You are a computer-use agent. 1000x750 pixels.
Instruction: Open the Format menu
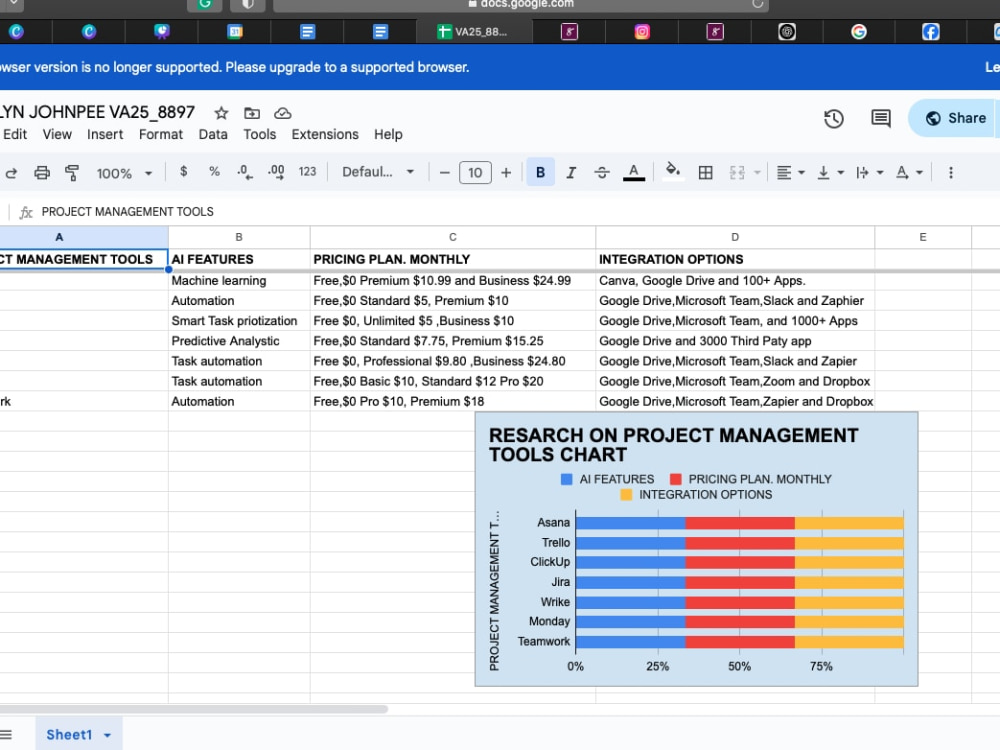pyautogui.click(x=161, y=135)
